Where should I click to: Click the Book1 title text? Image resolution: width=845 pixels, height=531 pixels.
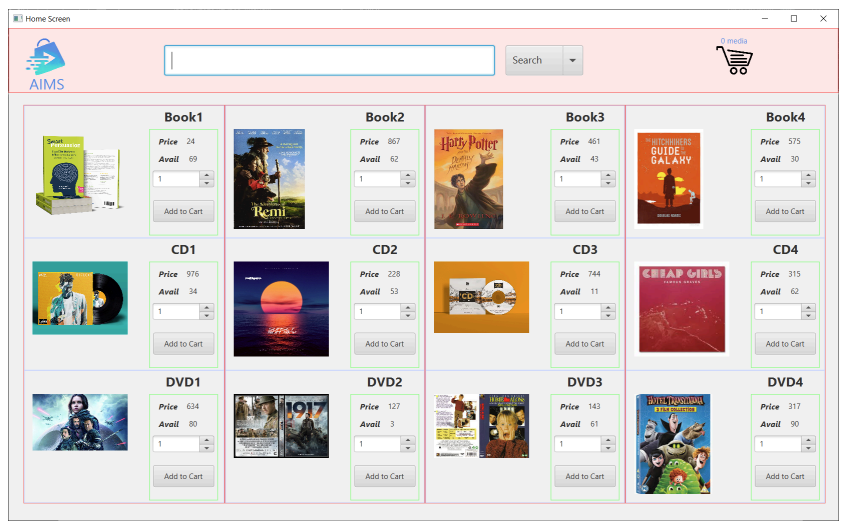(x=183, y=117)
